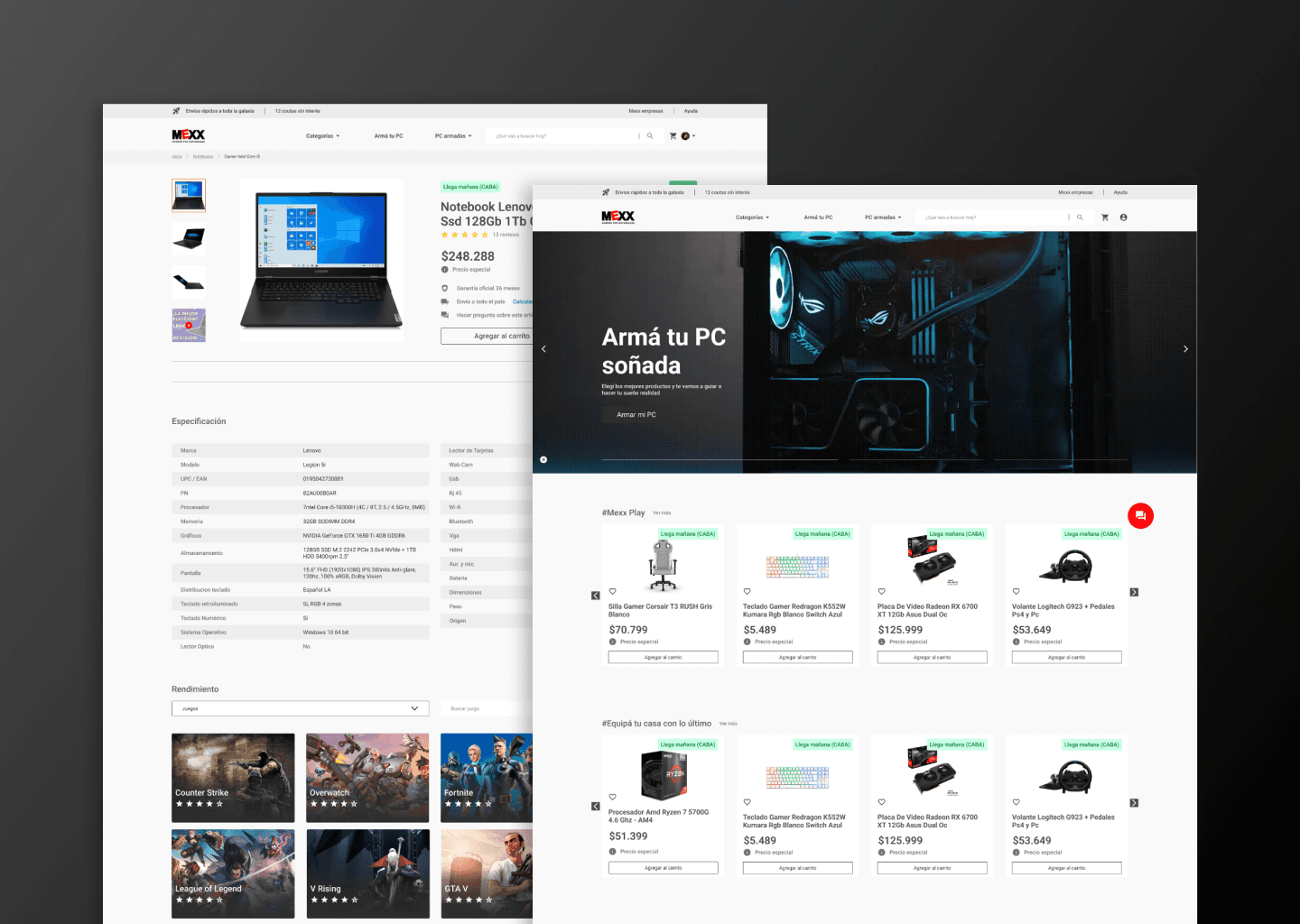Open the Revisión video thumbnail
The image size is (1300, 924).
coord(189,325)
